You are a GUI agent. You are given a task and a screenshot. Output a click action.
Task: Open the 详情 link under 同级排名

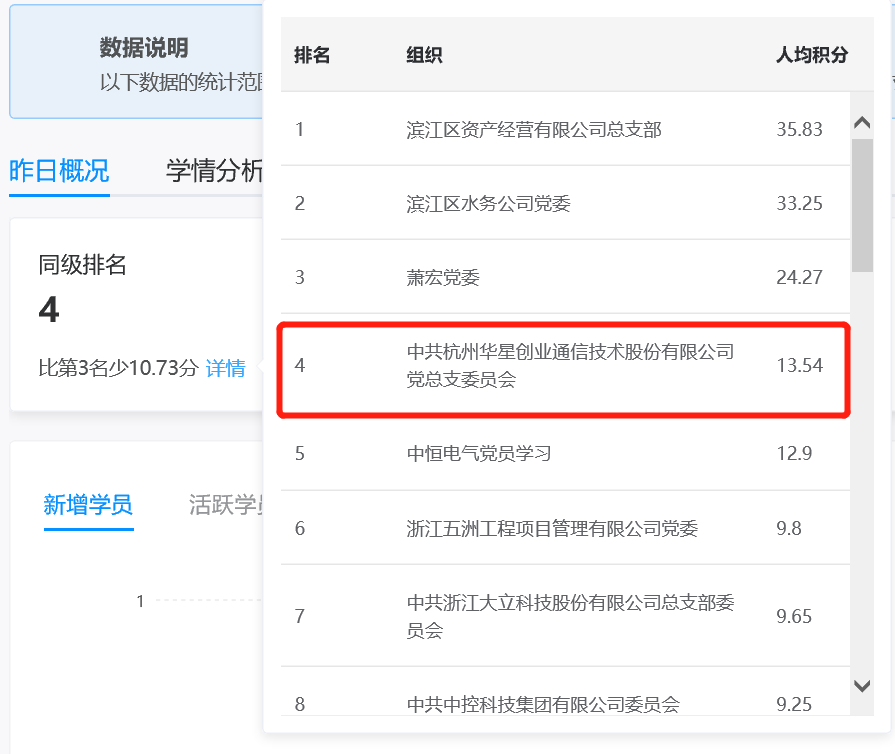click(226, 368)
